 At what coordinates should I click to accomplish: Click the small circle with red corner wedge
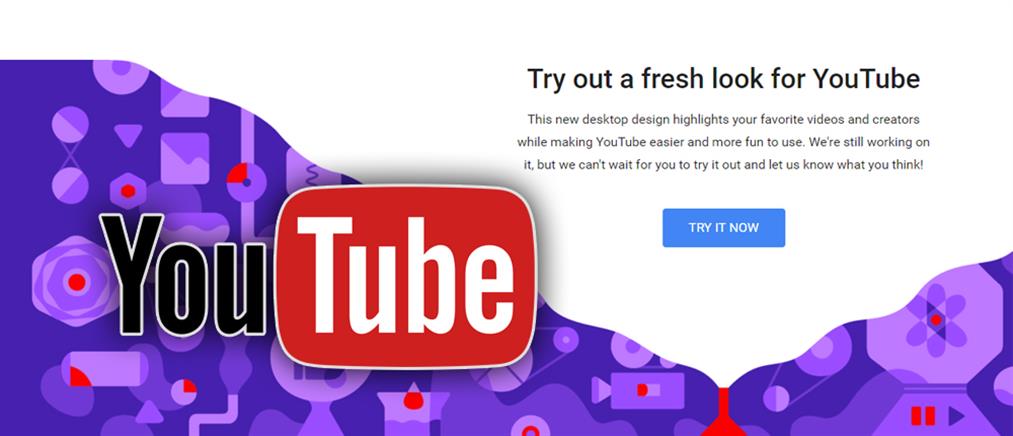click(x=183, y=391)
